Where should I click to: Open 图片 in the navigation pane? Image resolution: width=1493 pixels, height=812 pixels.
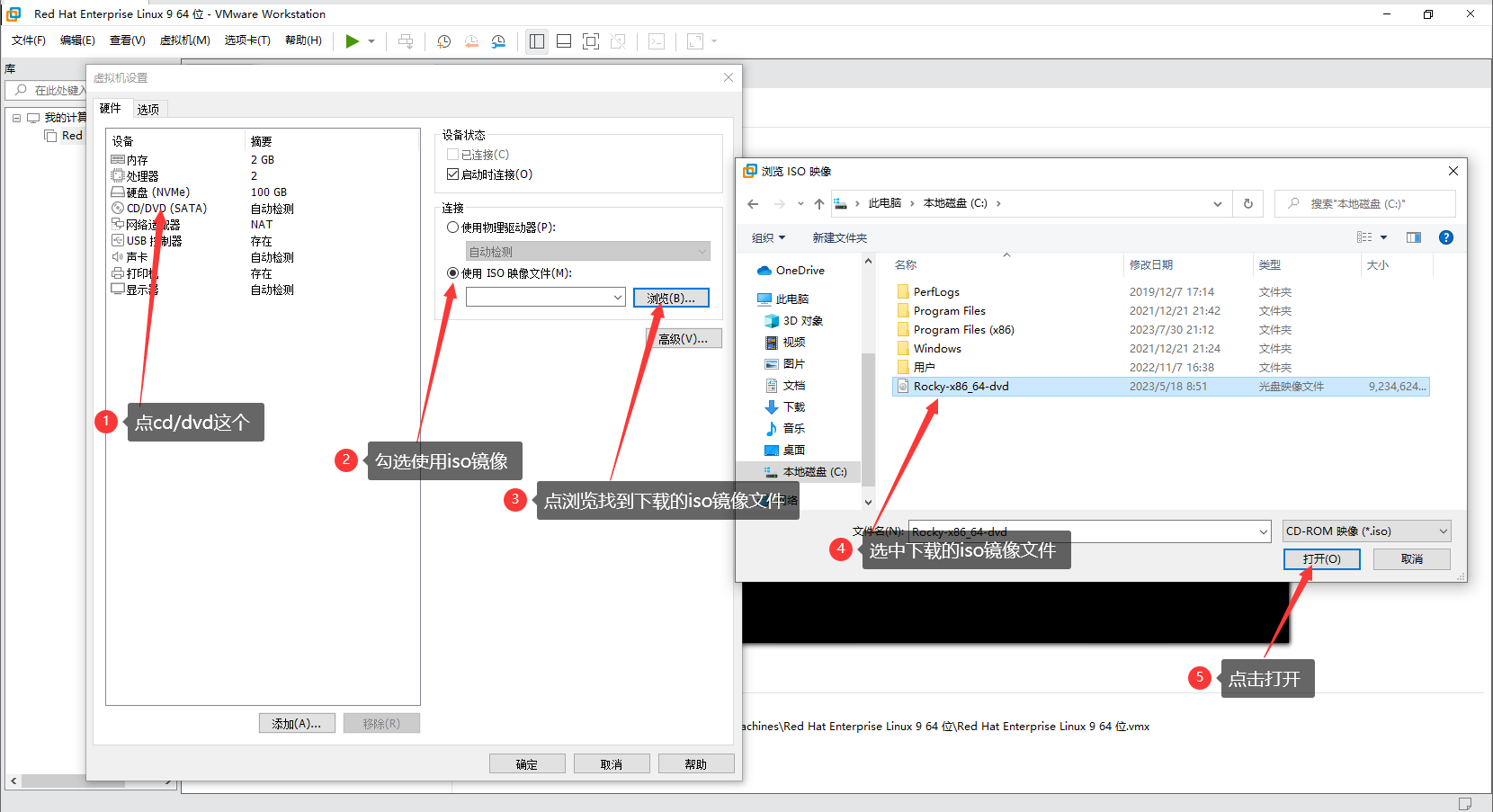click(785, 364)
